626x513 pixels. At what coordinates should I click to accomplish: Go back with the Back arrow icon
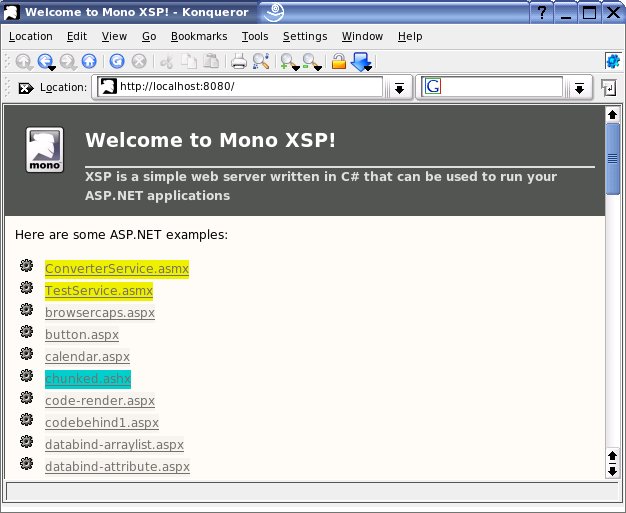pos(45,61)
